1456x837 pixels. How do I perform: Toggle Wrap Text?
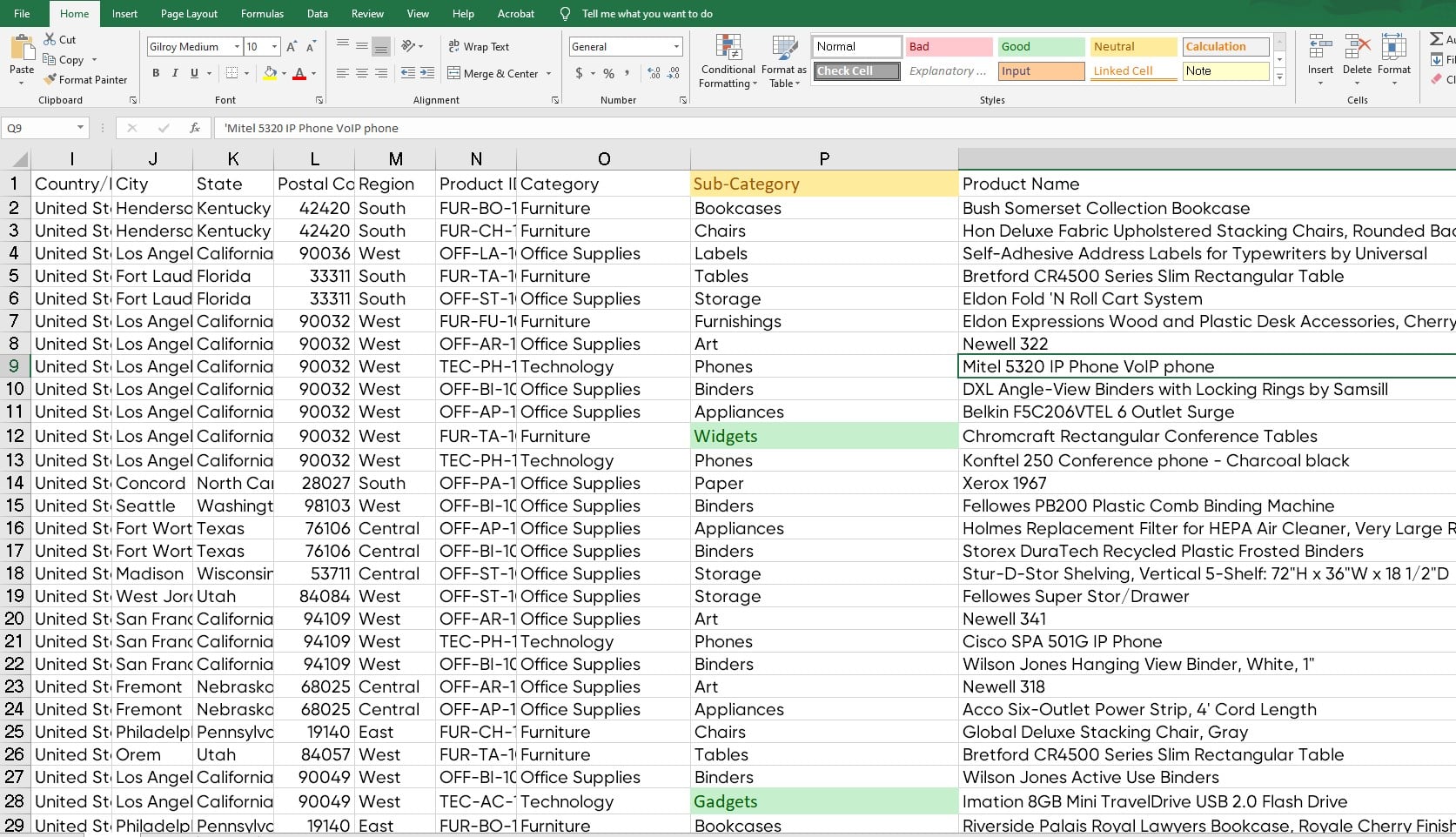coord(479,46)
